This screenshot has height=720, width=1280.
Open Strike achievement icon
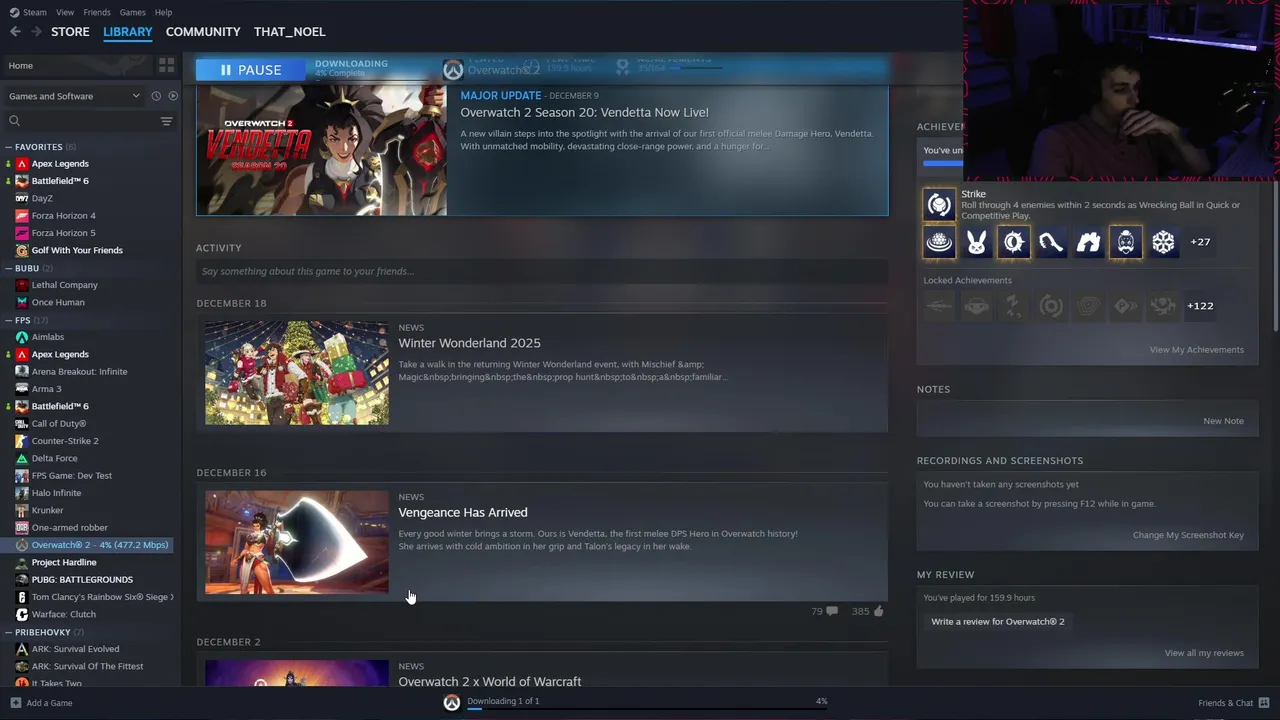tap(939, 205)
